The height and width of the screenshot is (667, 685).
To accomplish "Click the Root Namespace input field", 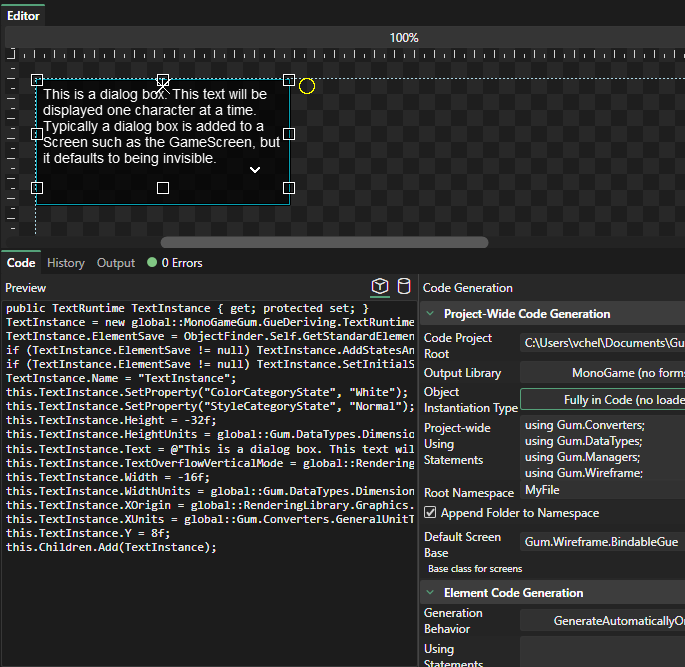I will pos(601,491).
